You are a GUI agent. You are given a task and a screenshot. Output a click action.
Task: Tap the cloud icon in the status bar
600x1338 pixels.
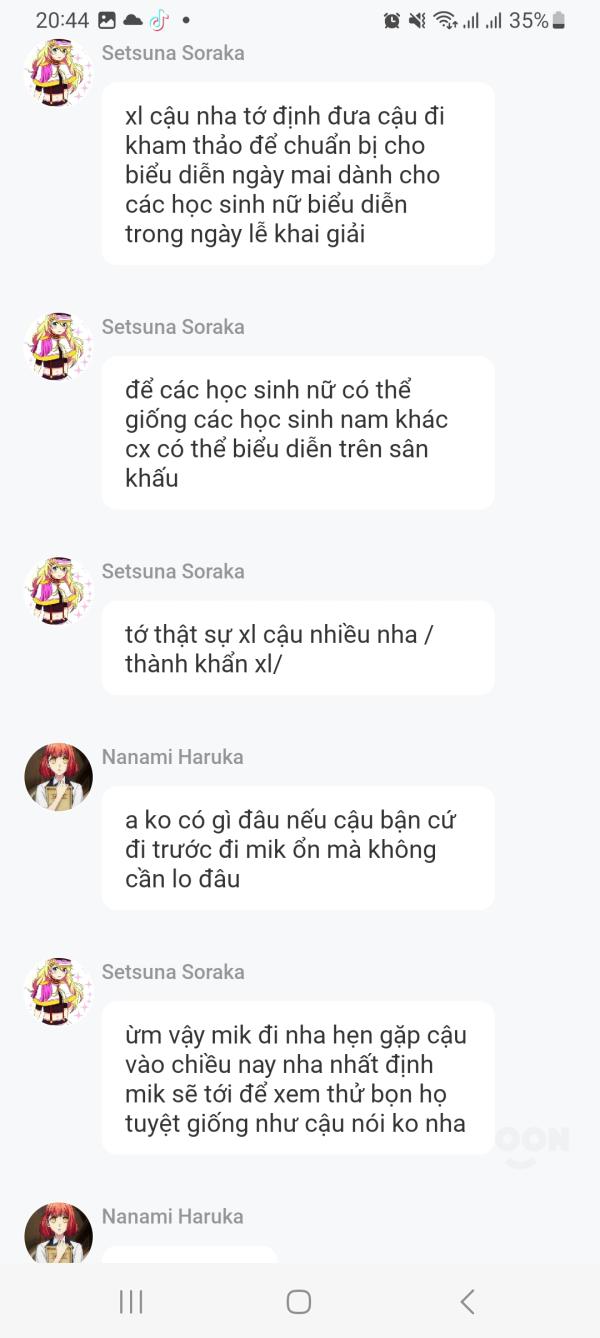tap(132, 20)
